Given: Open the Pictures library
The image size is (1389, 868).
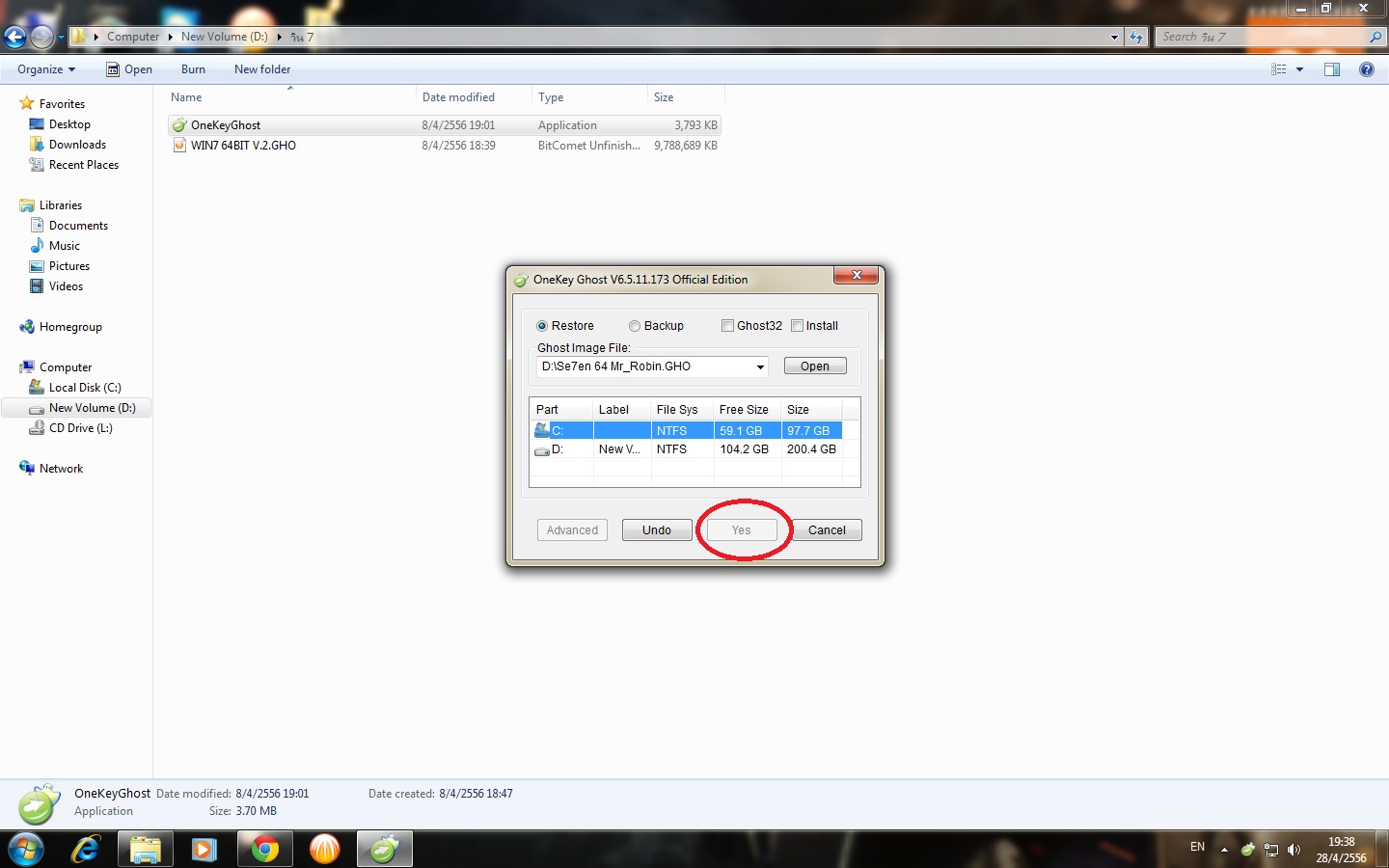Looking at the screenshot, I should (x=69, y=266).
